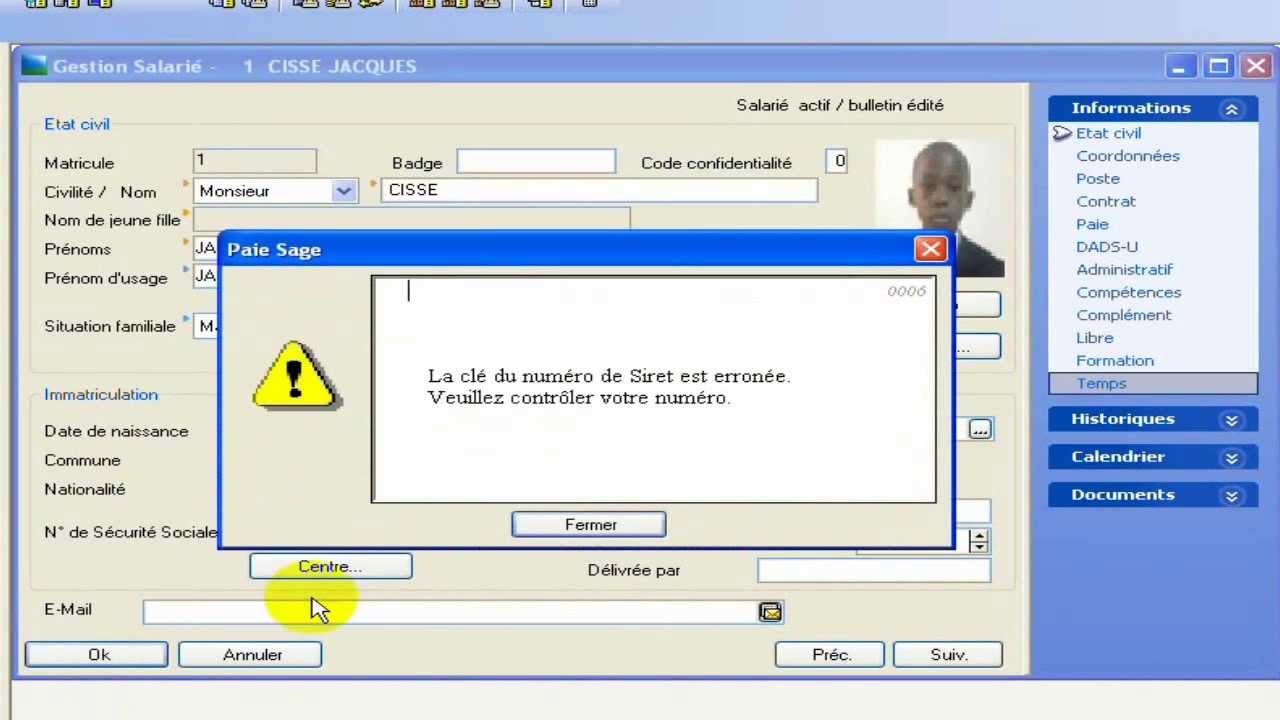The height and width of the screenshot is (720, 1280).
Task: Select Complément in the Informations list
Action: [x=1124, y=315]
